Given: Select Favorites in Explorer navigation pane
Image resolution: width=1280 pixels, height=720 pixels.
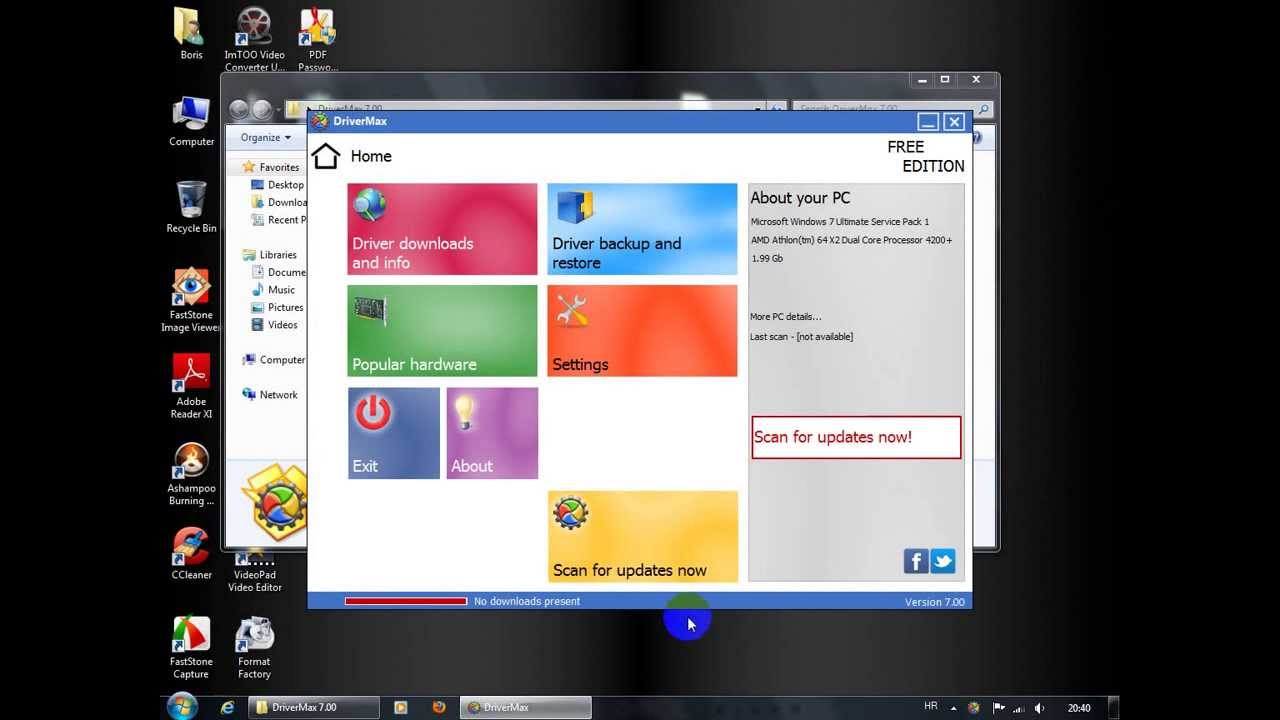Looking at the screenshot, I should point(270,167).
